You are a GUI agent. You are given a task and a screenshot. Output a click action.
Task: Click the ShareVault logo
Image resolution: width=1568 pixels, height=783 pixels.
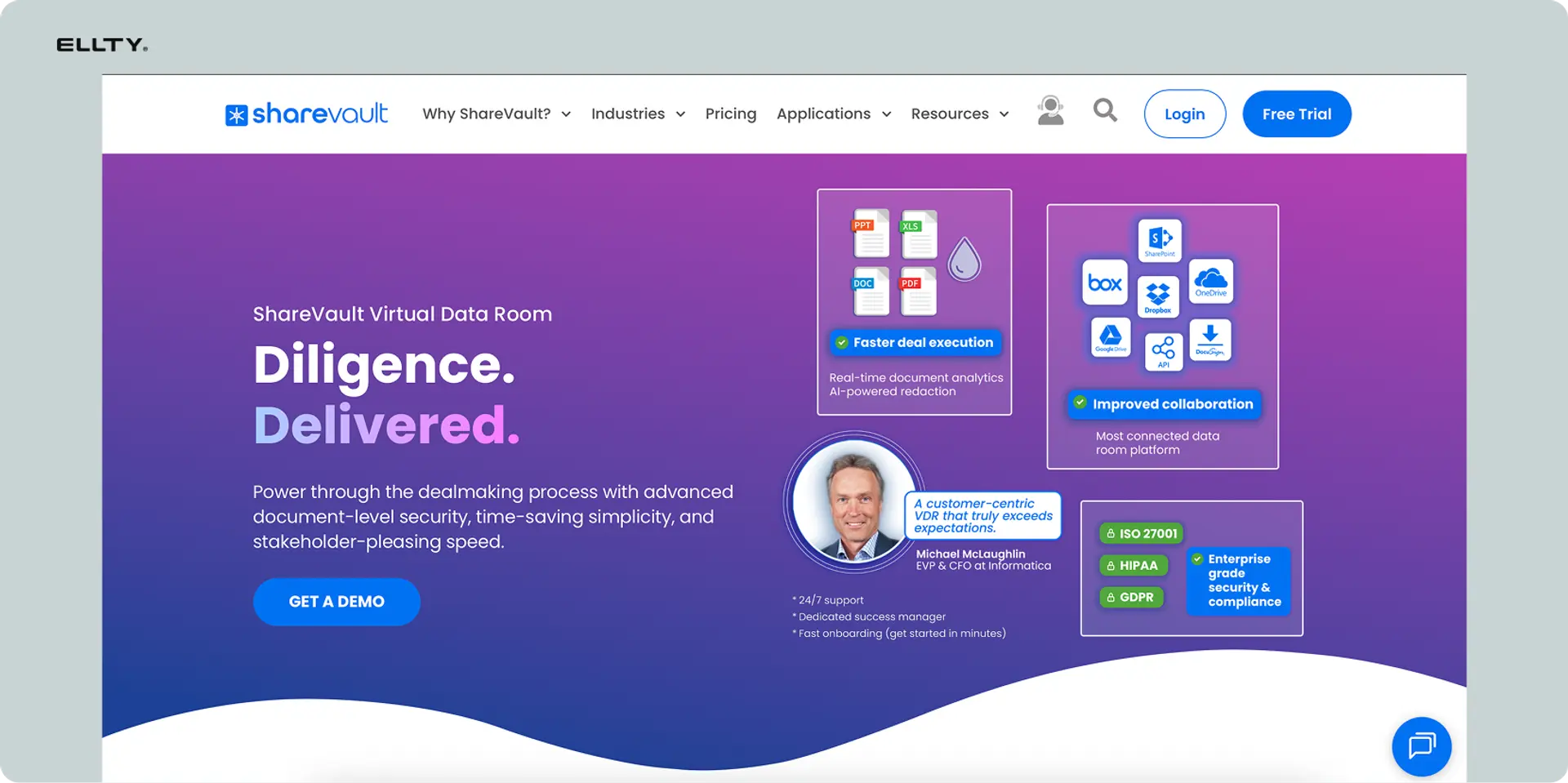point(306,113)
